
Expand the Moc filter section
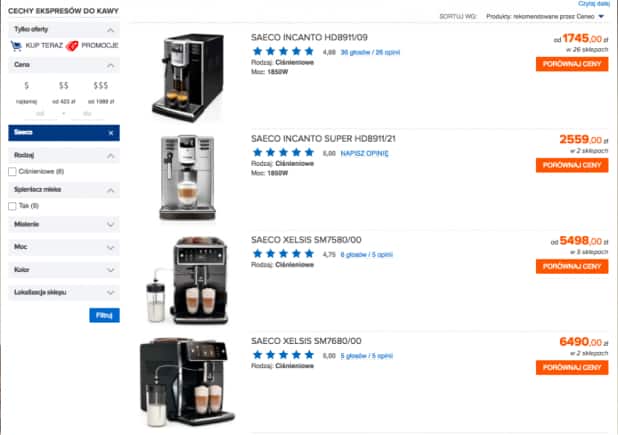tap(111, 247)
